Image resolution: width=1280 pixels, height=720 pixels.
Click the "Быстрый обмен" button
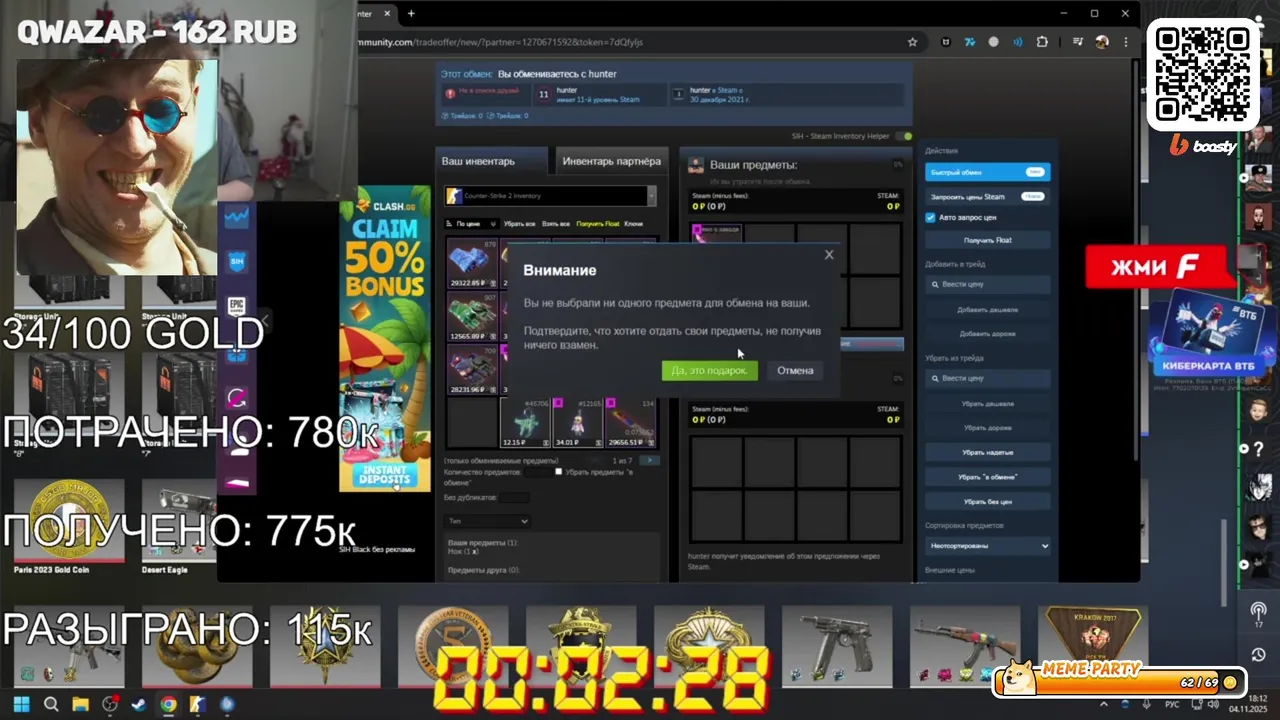(x=987, y=172)
